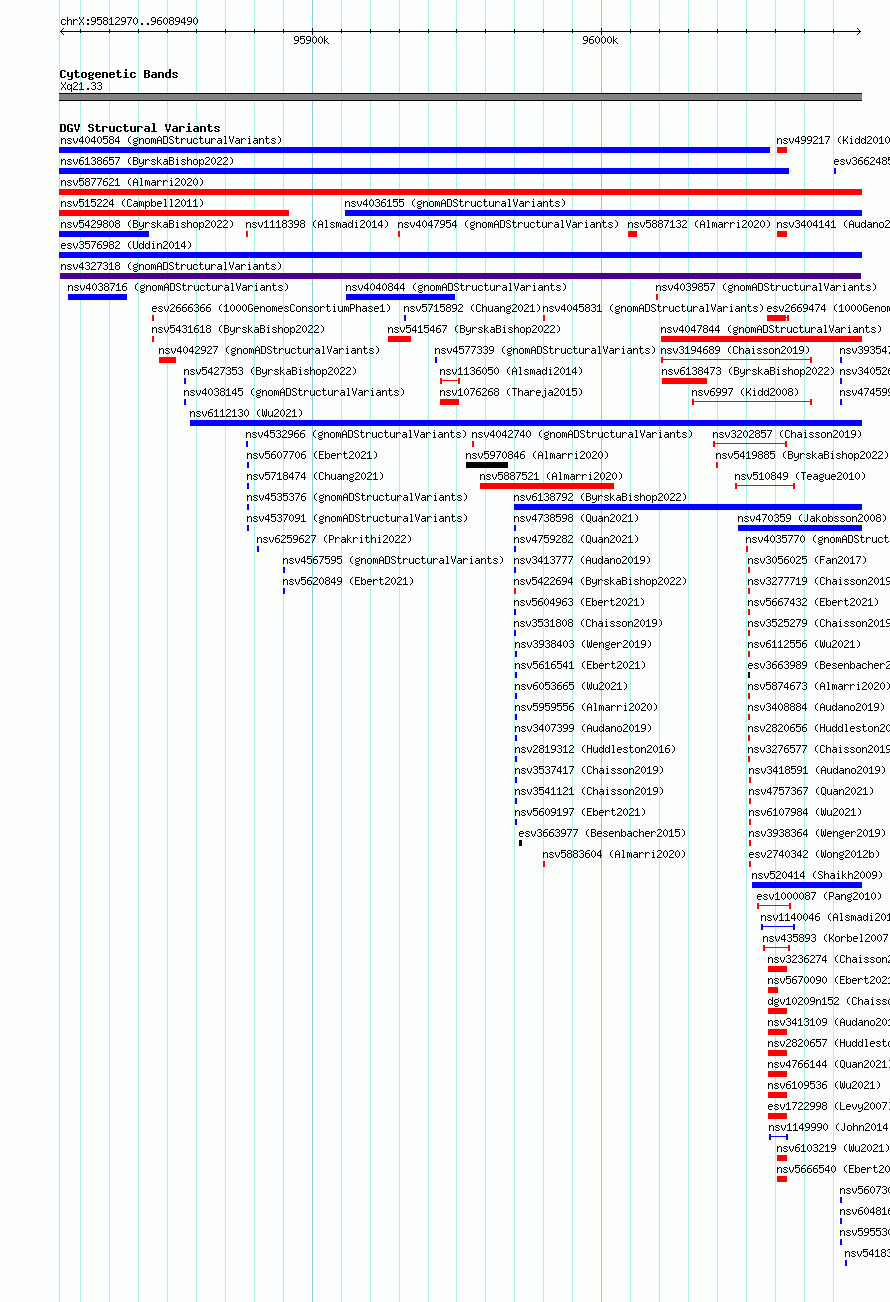This screenshot has height=1302, width=890.
Task: Open variant nsv5883604 (Almarri2020)
Action: tap(615, 854)
